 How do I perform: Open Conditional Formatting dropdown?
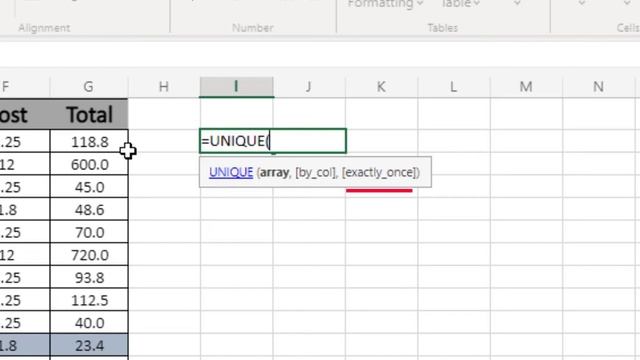[x=385, y=4]
